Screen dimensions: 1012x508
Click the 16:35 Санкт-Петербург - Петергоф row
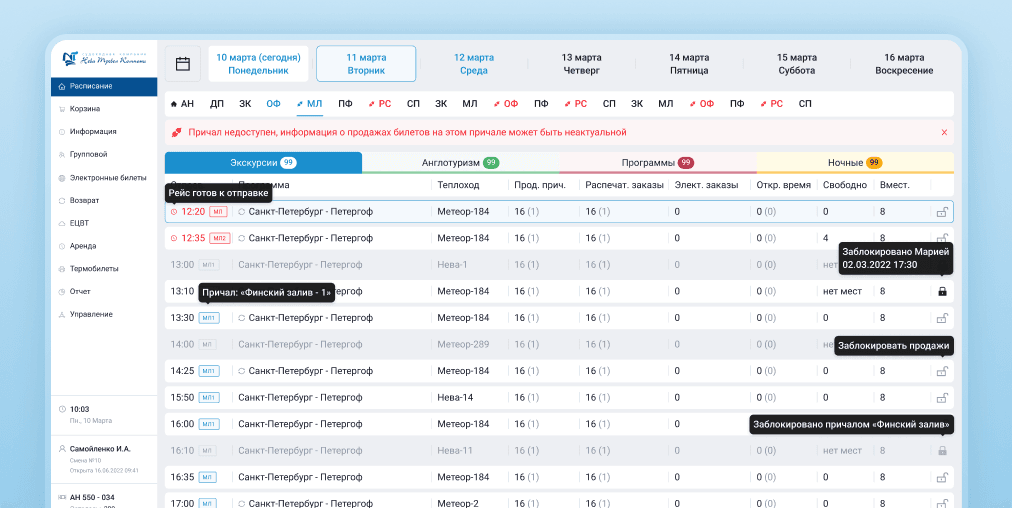point(305,477)
